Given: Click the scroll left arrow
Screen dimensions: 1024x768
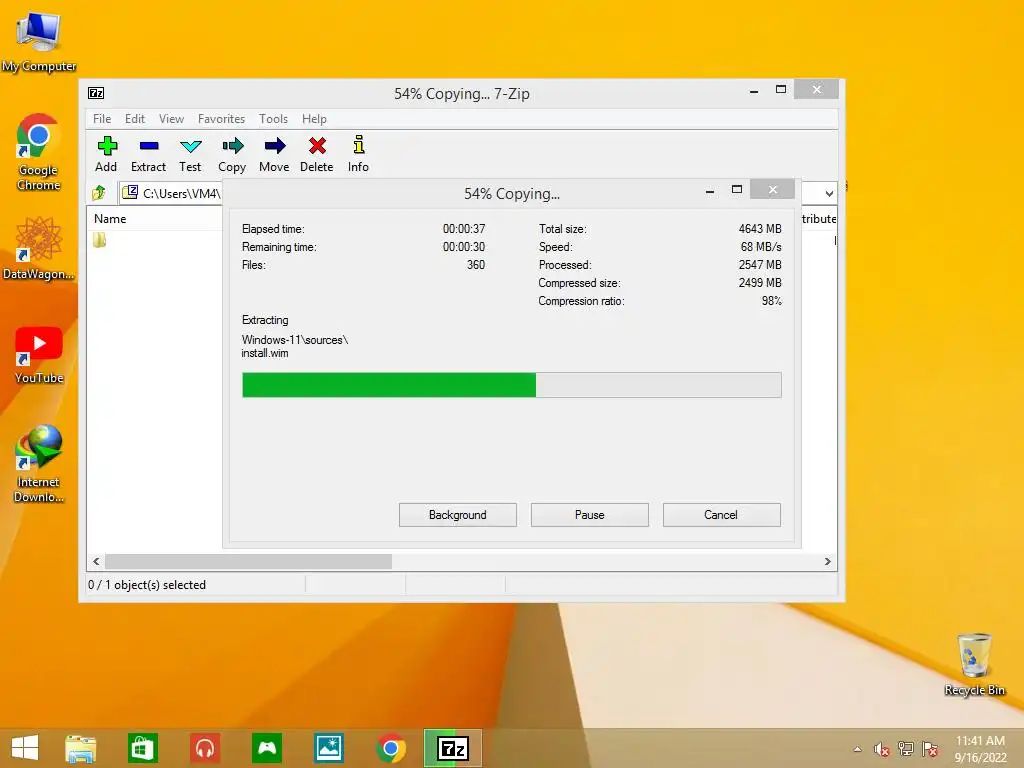Looking at the screenshot, I should pyautogui.click(x=96, y=562).
